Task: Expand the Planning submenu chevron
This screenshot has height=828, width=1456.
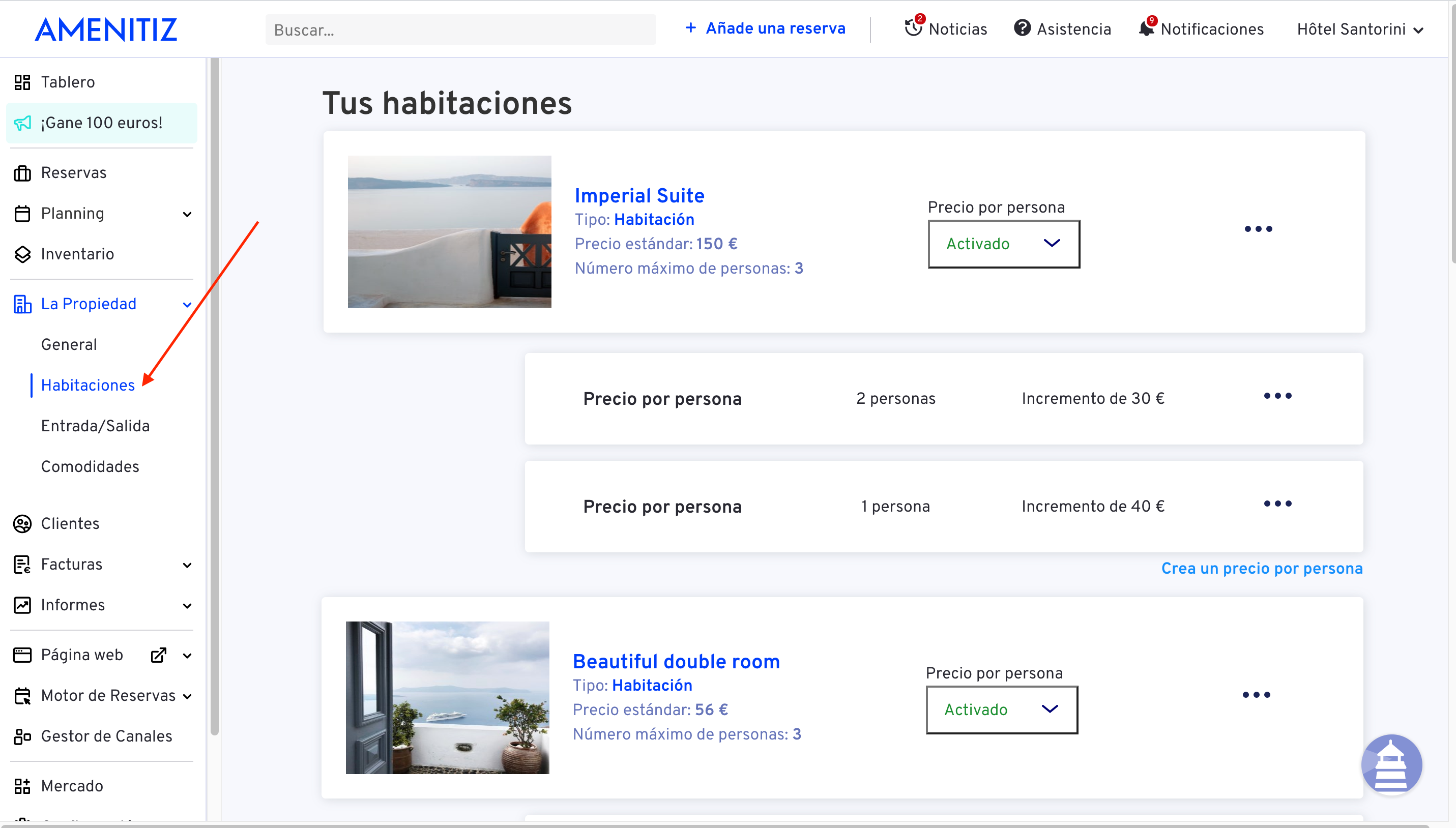Action: tap(187, 215)
